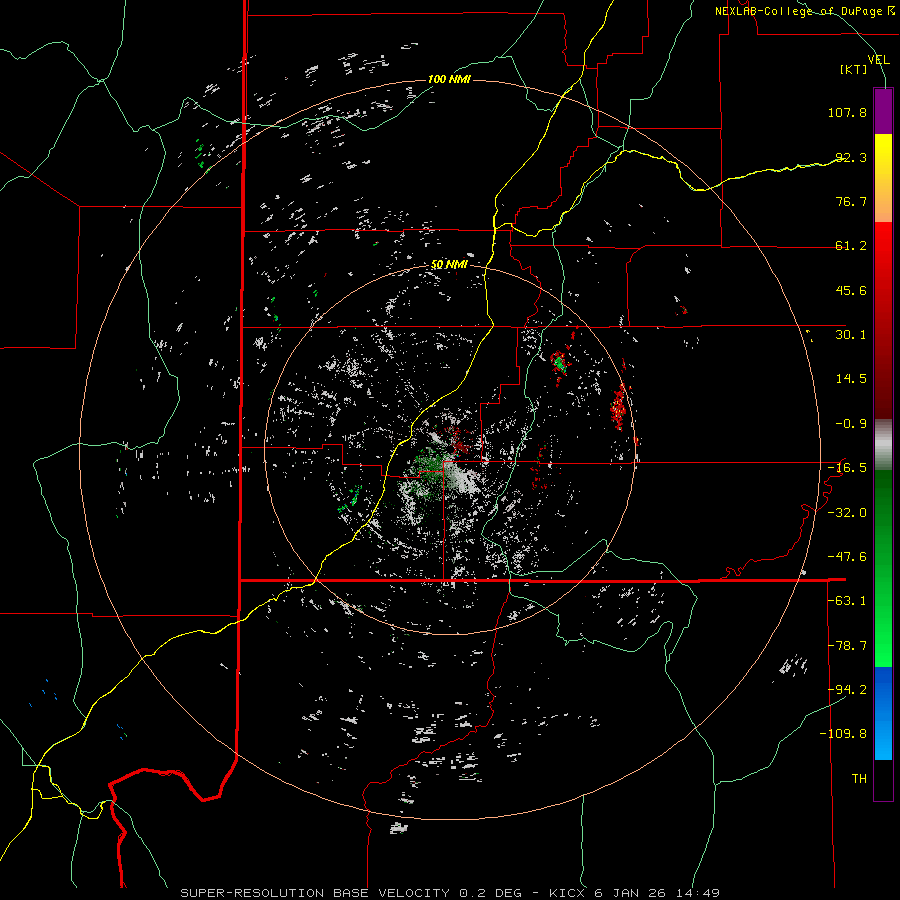Select the -32.0 scale label
900x900 pixels.
coord(847,513)
